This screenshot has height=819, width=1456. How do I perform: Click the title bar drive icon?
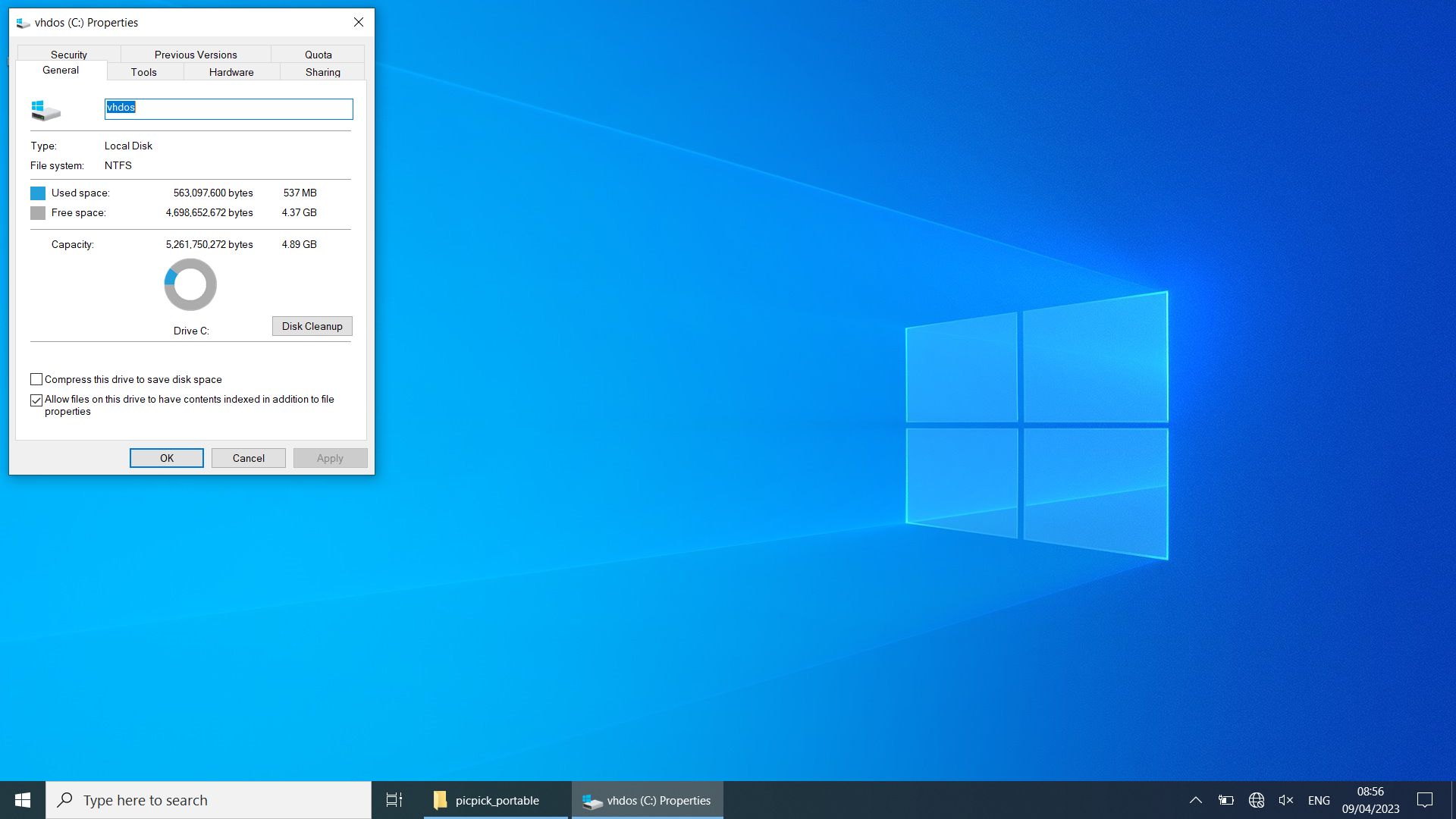tap(23, 23)
